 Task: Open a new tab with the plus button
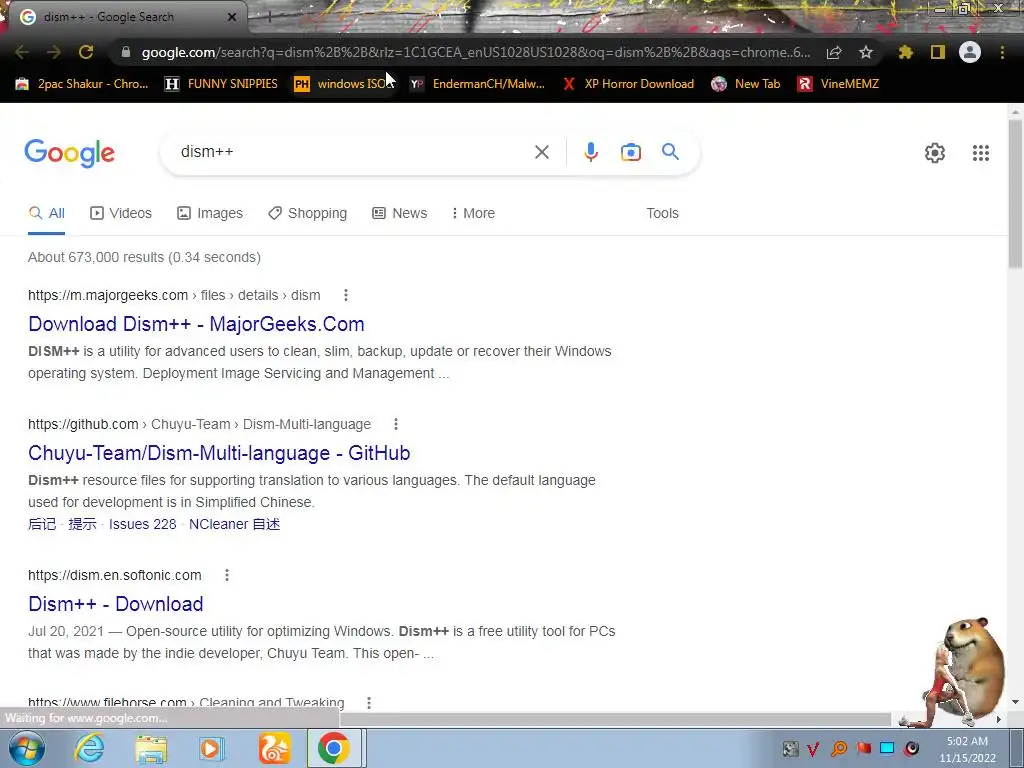[x=269, y=17]
